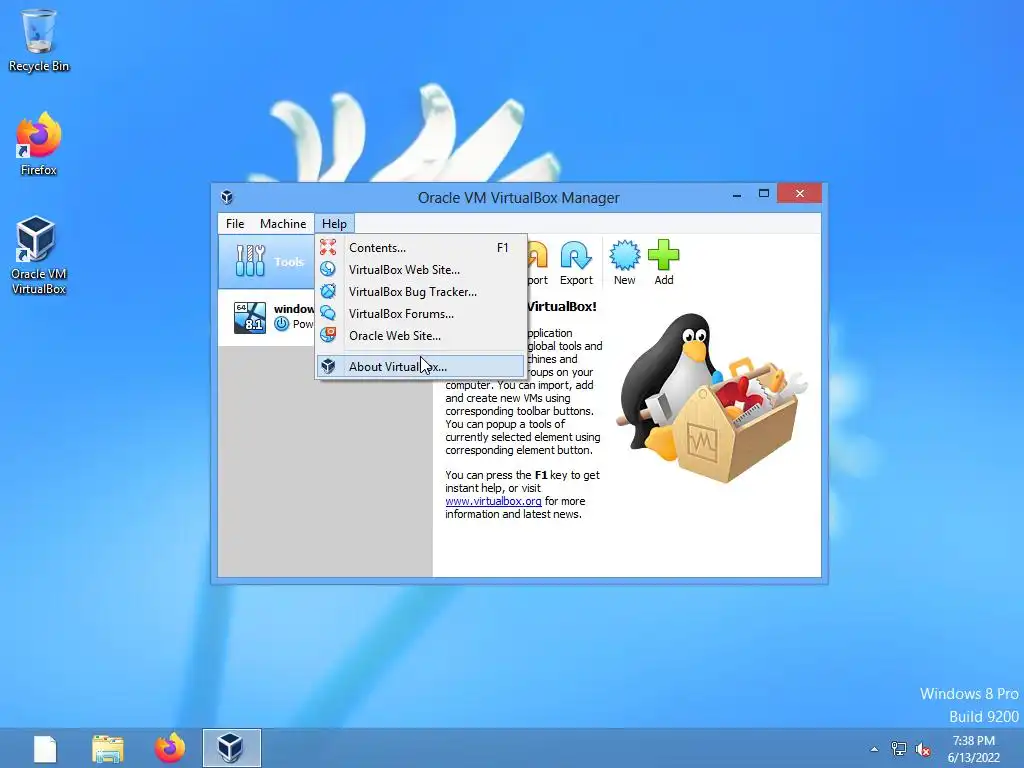This screenshot has width=1024, height=768.
Task: Open Firefox from the taskbar
Action: pos(170,748)
